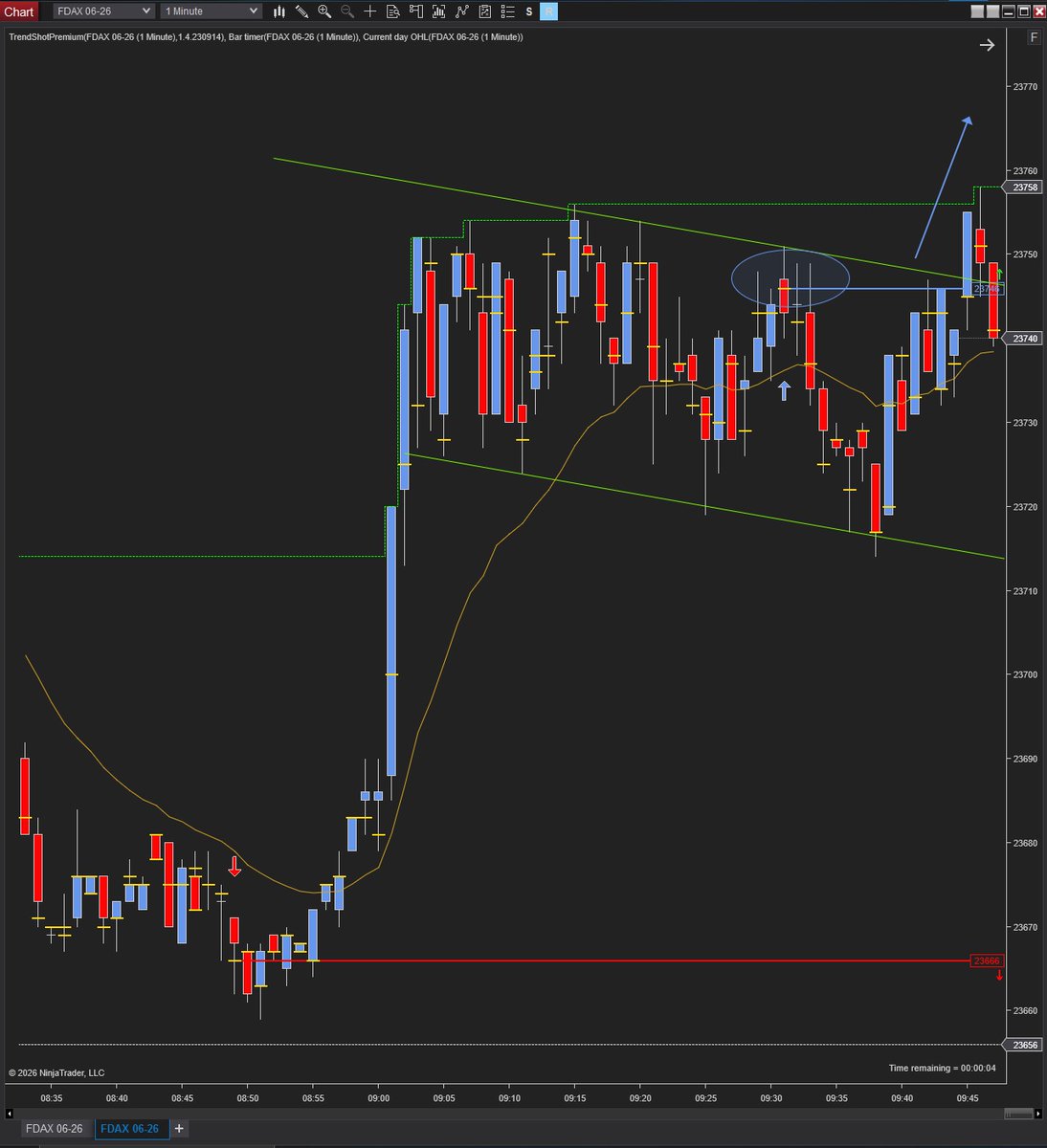Image resolution: width=1047 pixels, height=1148 pixels.
Task: Click the 23680 price axis label
Action: 1025,843
